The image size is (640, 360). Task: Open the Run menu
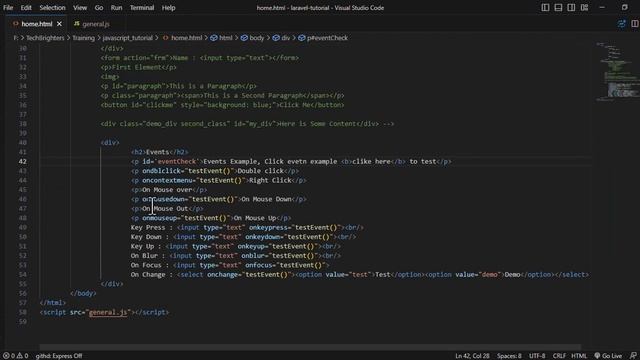click(x=116, y=8)
